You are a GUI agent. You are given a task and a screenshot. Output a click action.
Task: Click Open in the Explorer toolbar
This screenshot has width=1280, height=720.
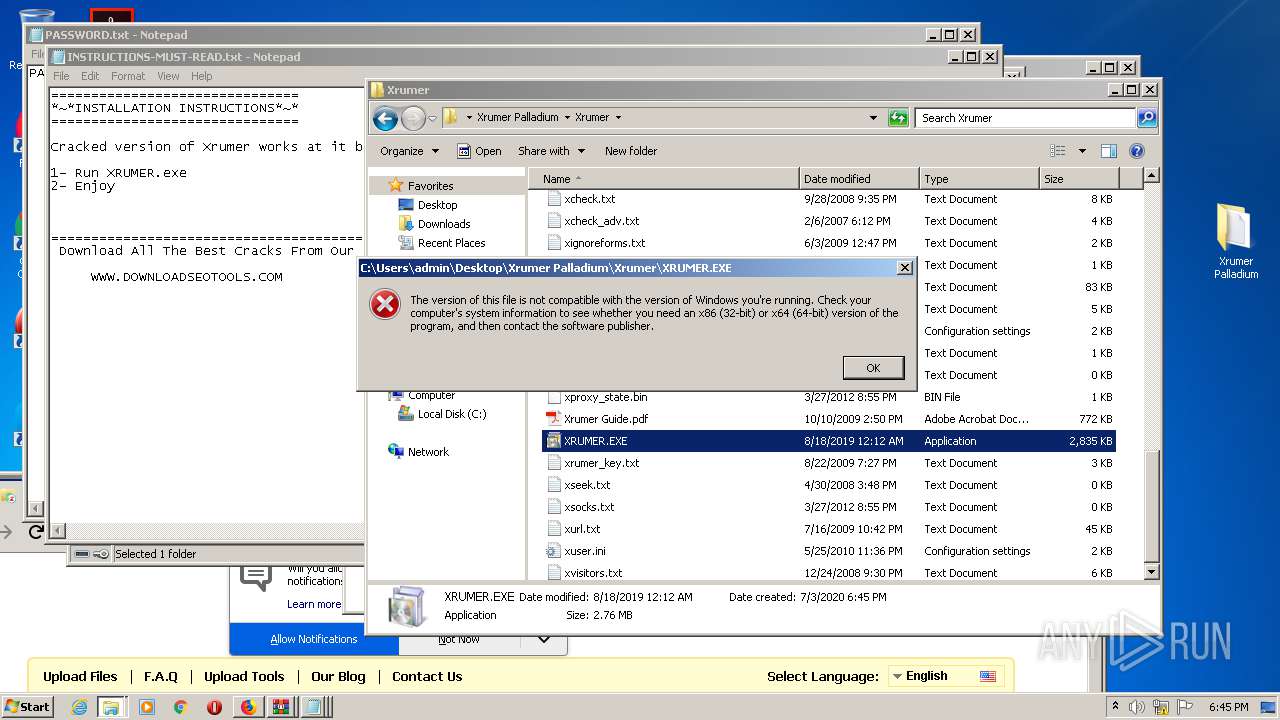click(x=479, y=151)
